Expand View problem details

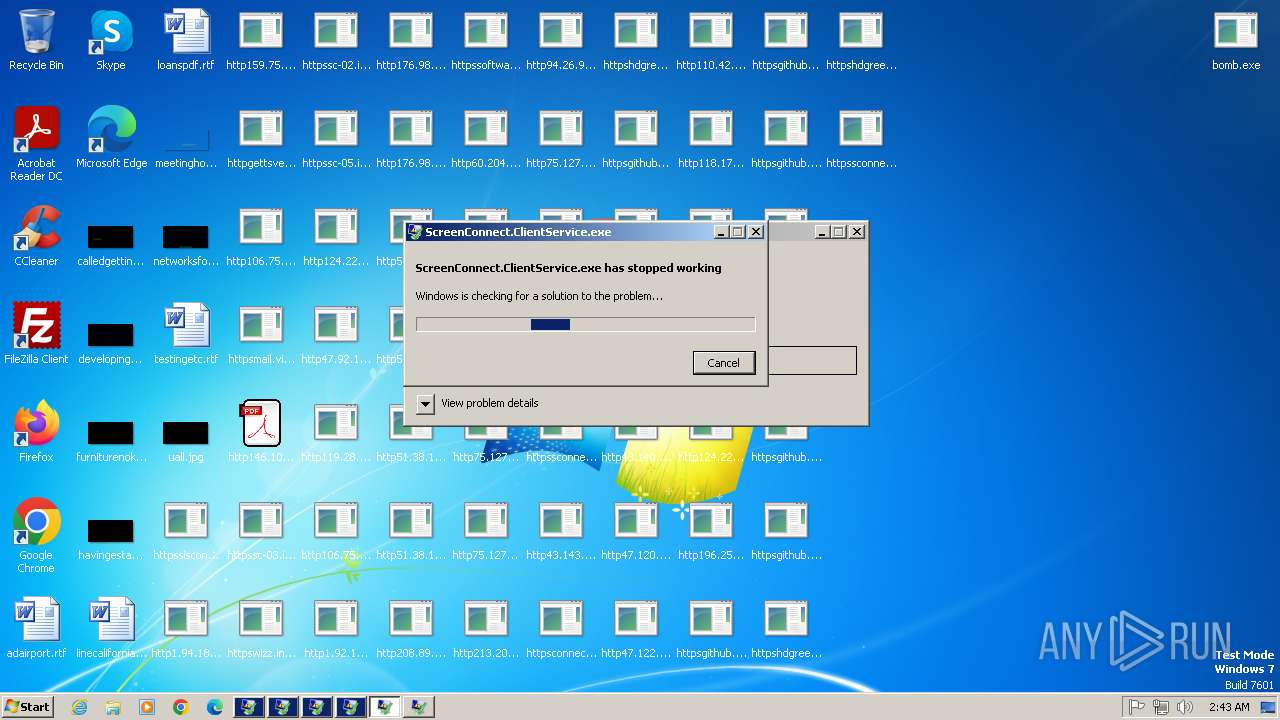click(425, 403)
